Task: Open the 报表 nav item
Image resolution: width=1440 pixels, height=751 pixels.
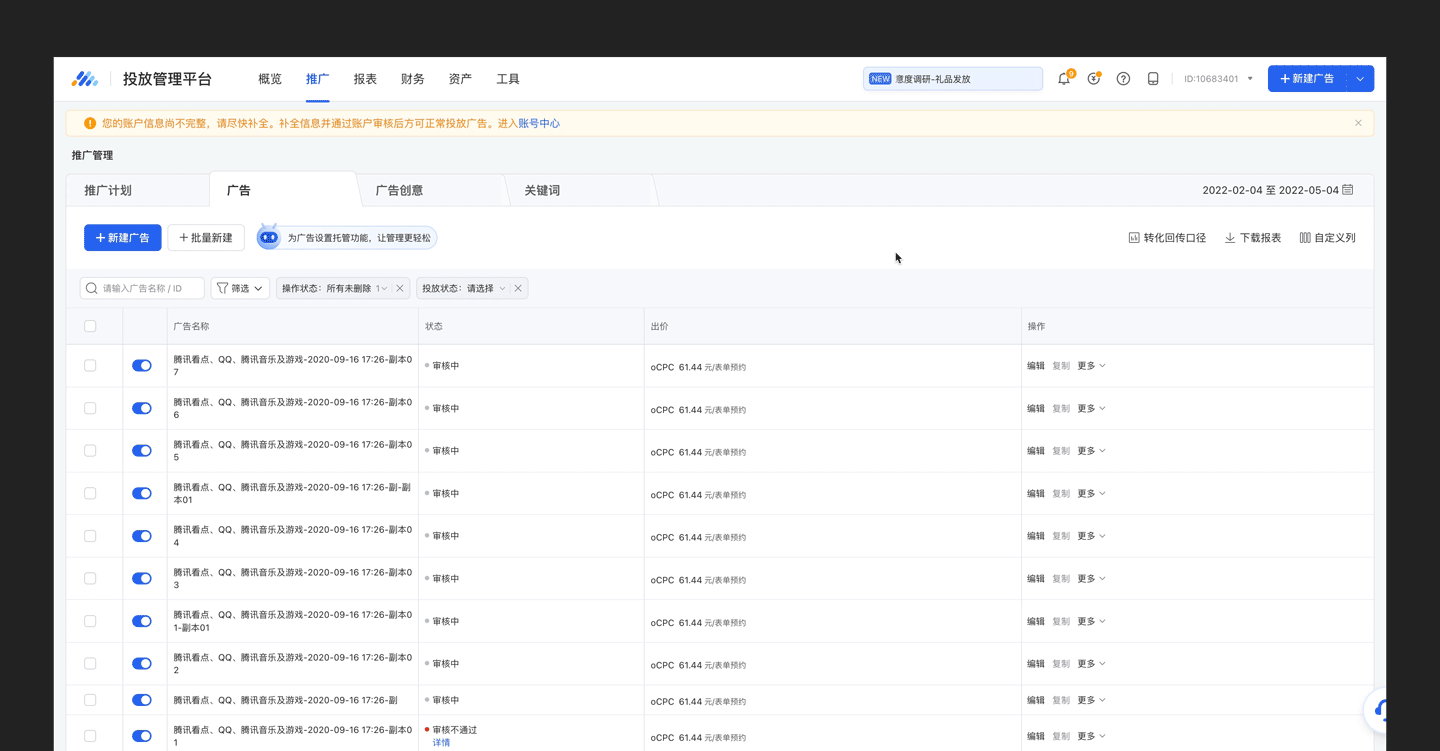Action: point(365,79)
